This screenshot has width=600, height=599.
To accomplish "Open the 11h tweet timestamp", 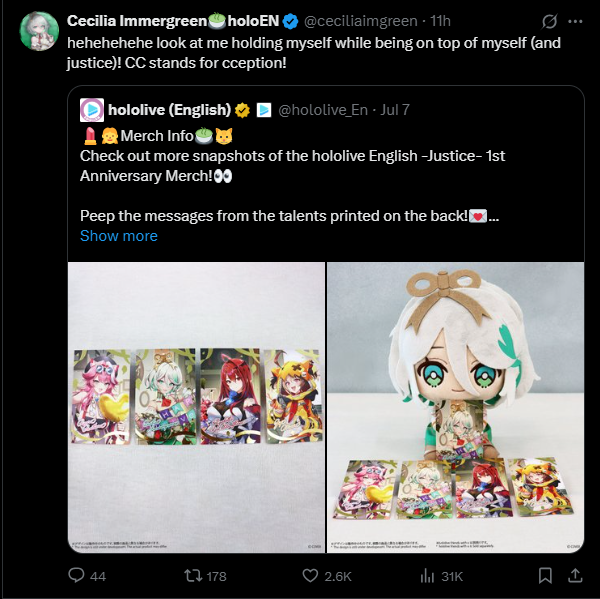I will [438, 21].
